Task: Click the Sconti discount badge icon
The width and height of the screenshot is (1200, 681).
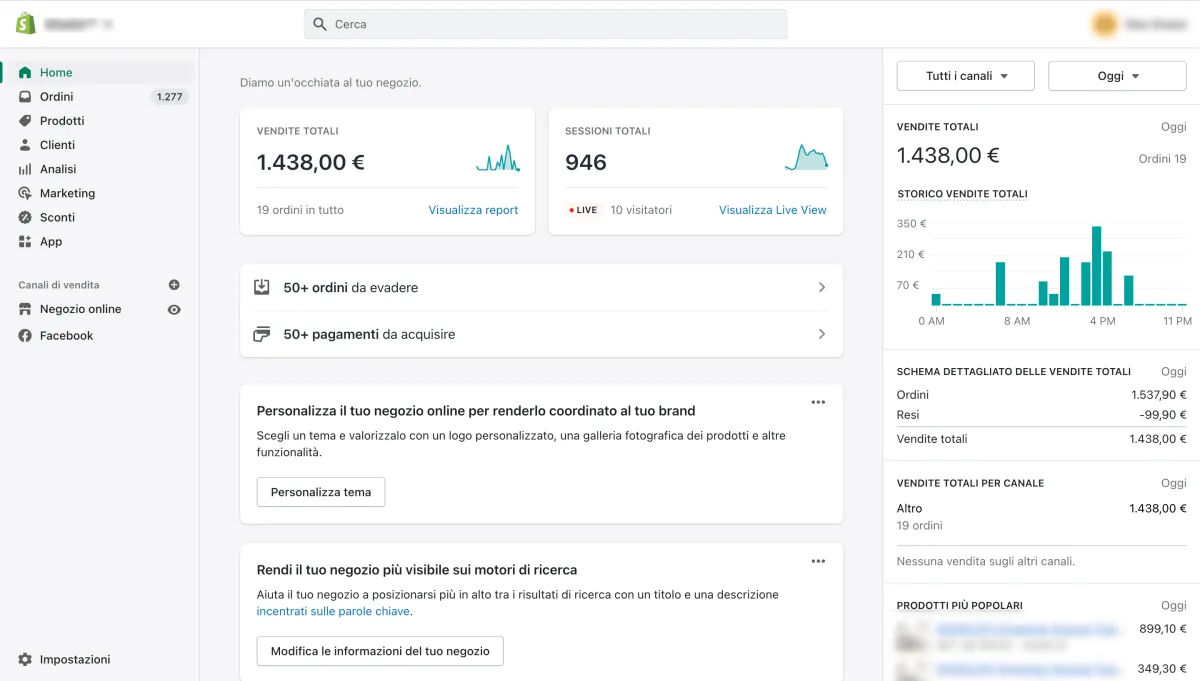Action: (25, 217)
